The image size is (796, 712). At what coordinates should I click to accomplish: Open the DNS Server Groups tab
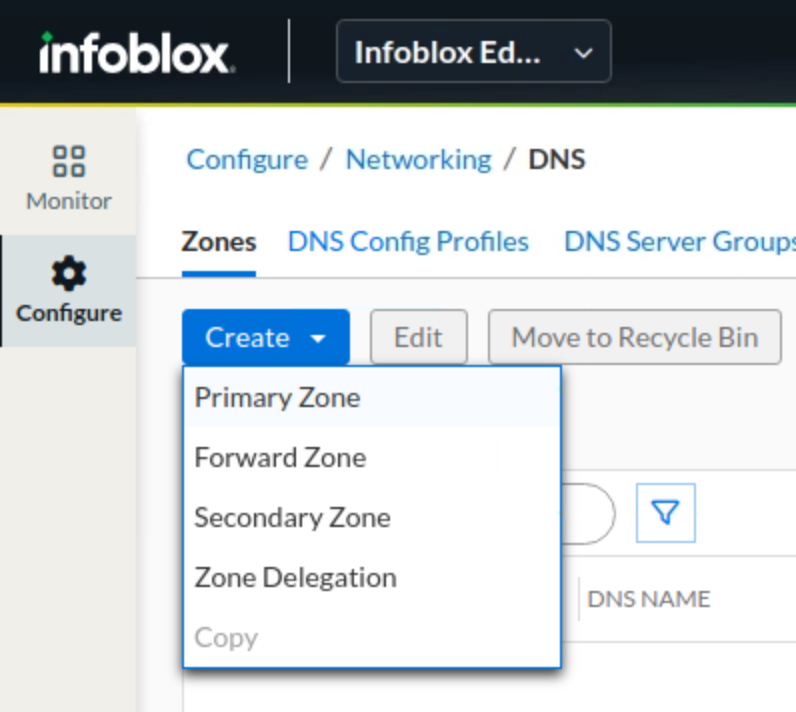(x=678, y=242)
